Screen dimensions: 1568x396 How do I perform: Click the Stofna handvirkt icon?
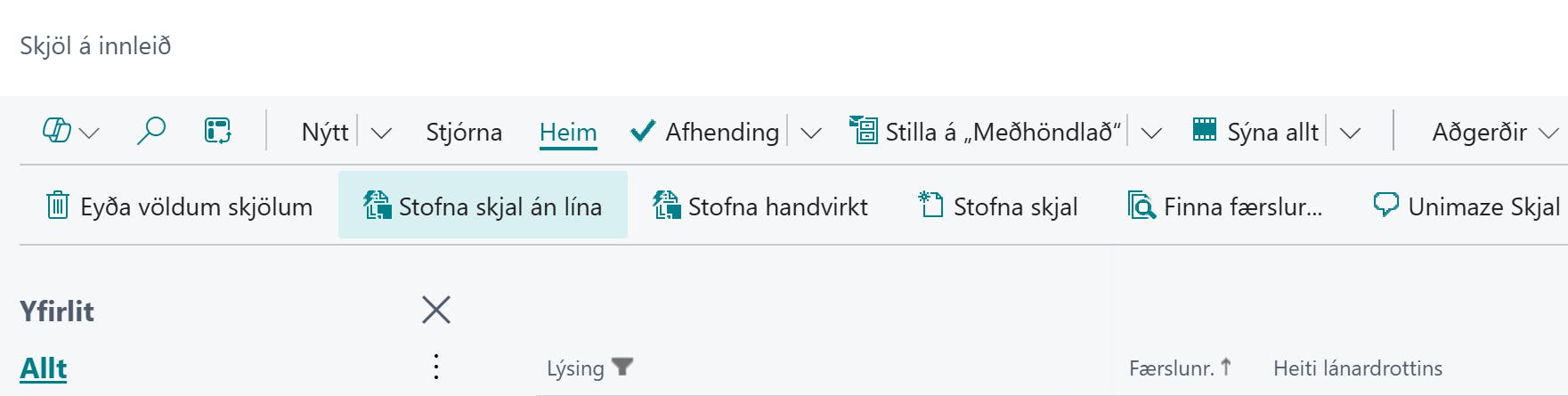(666, 206)
